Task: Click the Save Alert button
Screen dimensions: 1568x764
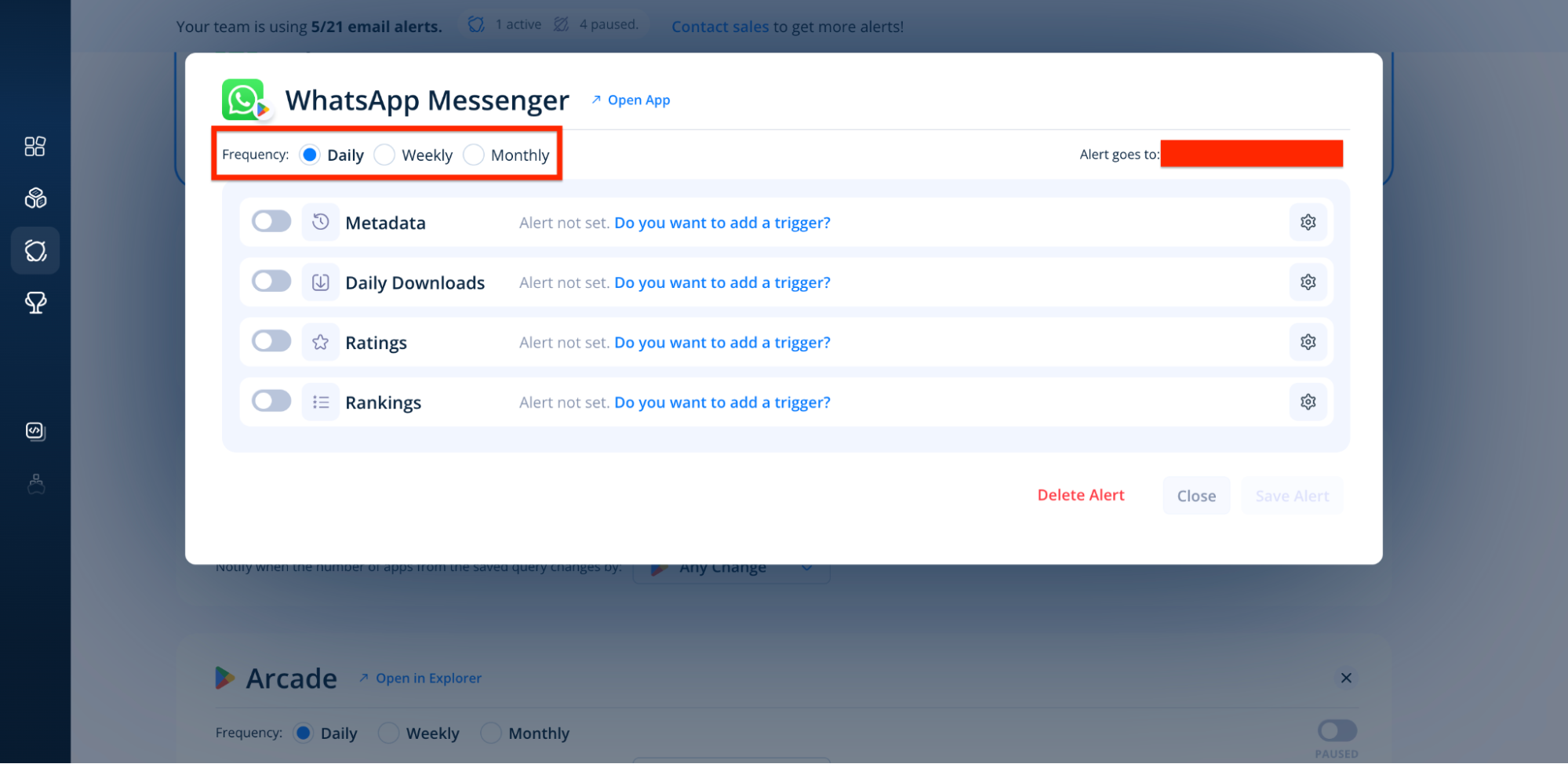Action: 1292,496
